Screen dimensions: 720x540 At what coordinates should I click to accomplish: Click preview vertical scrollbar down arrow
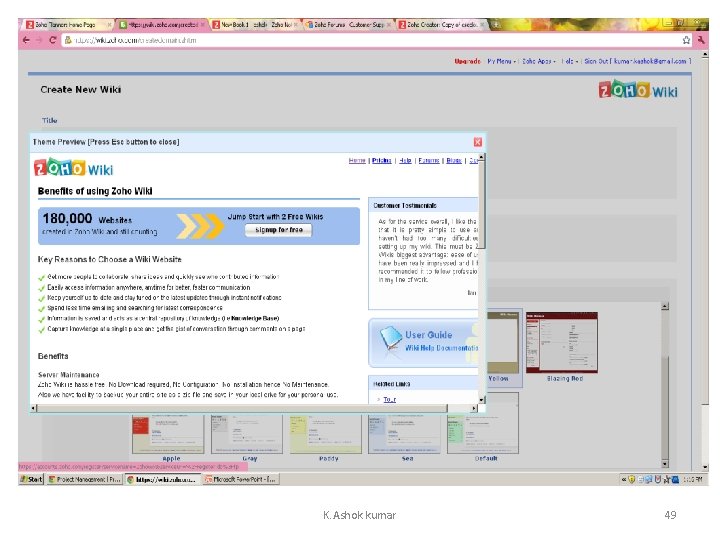pyautogui.click(x=481, y=399)
